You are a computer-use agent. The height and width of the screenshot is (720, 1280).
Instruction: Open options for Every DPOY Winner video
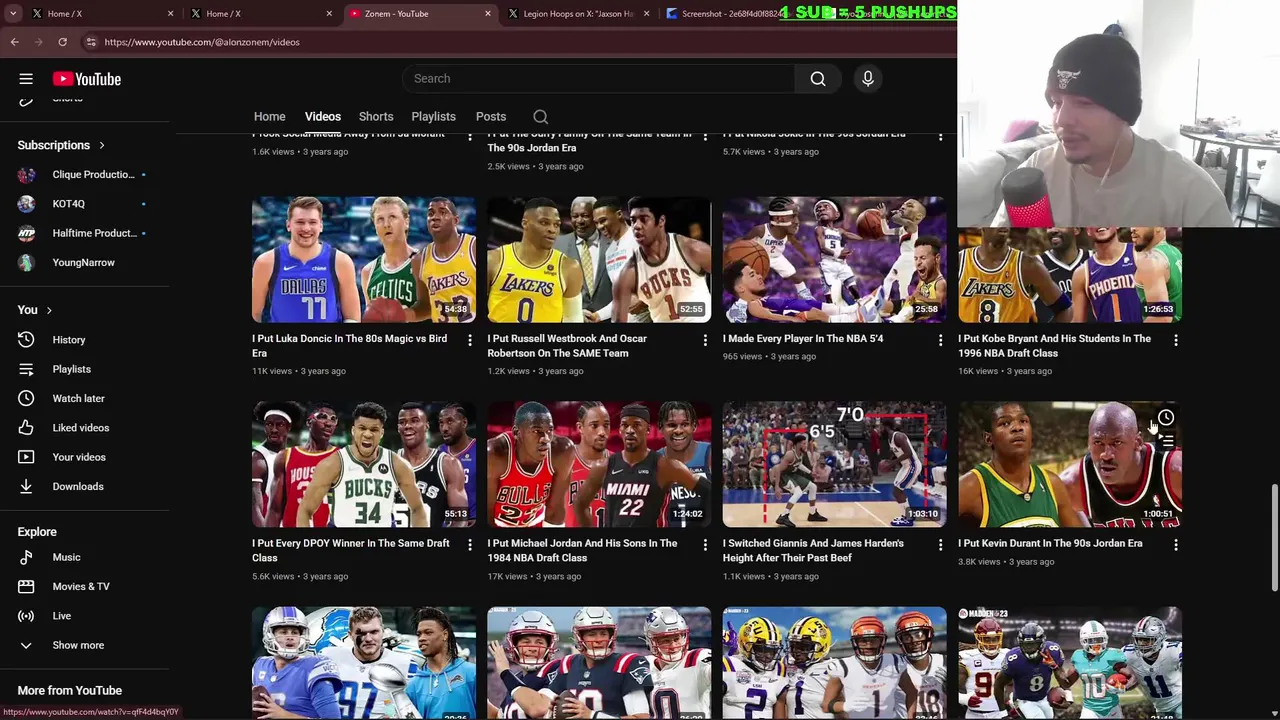(x=470, y=545)
